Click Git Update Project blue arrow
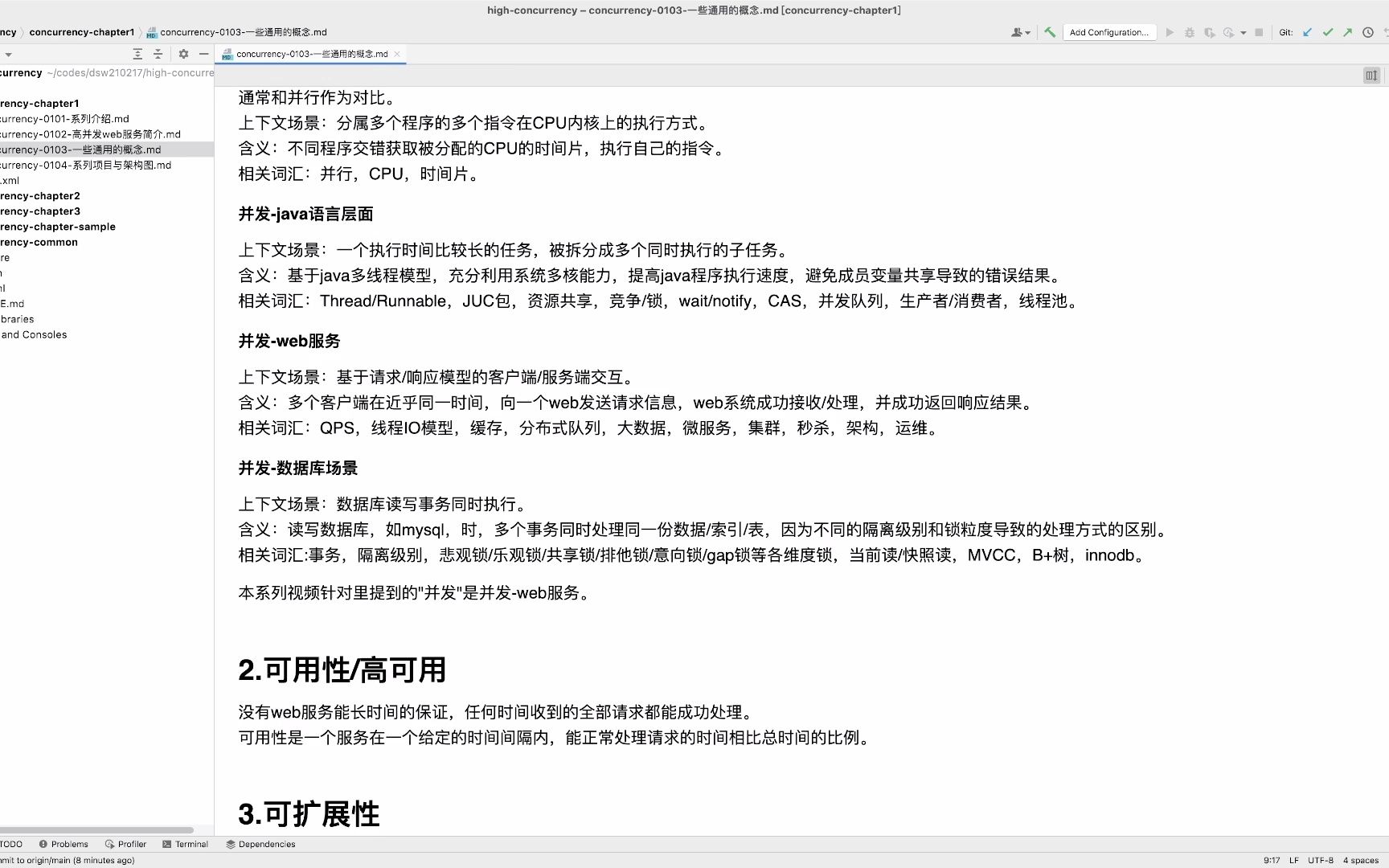Image resolution: width=1389 pixels, height=868 pixels. click(x=1307, y=32)
